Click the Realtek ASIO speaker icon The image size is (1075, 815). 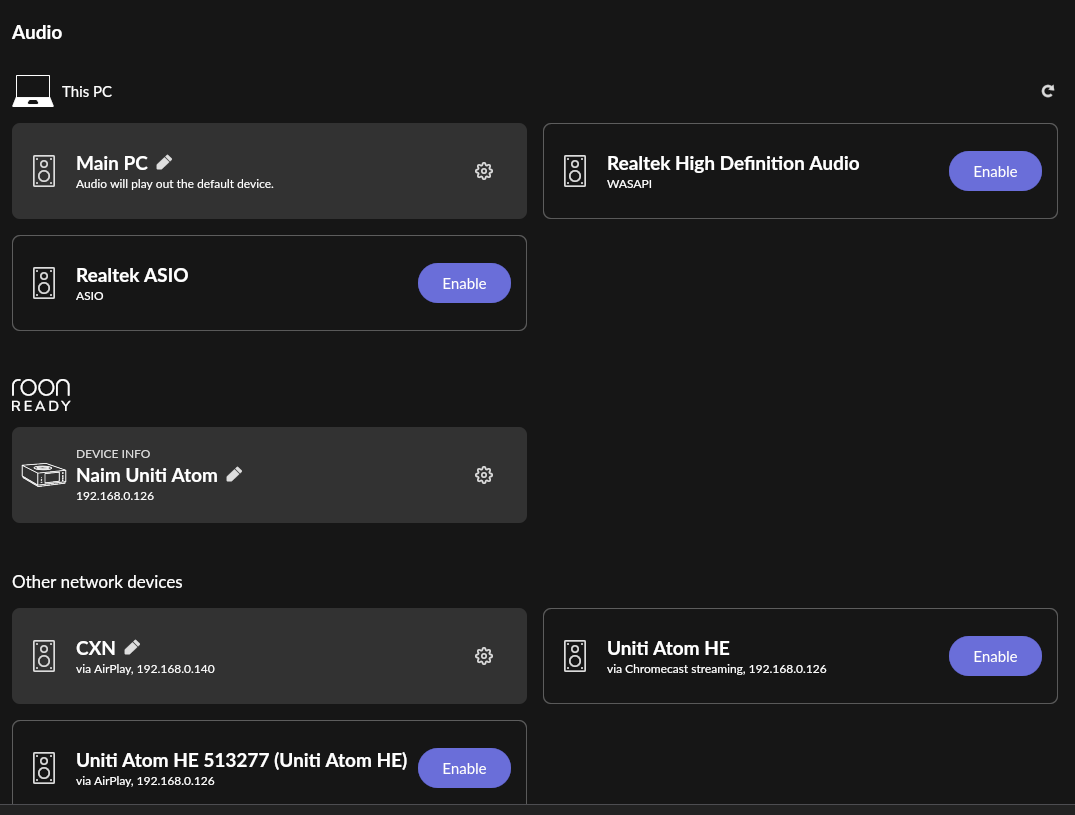43,283
